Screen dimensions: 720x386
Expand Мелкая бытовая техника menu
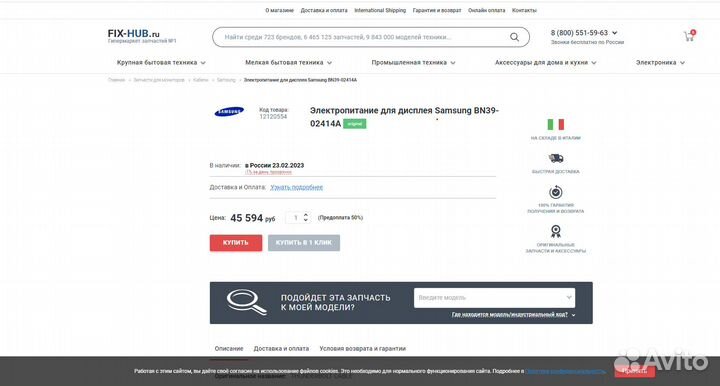point(288,62)
